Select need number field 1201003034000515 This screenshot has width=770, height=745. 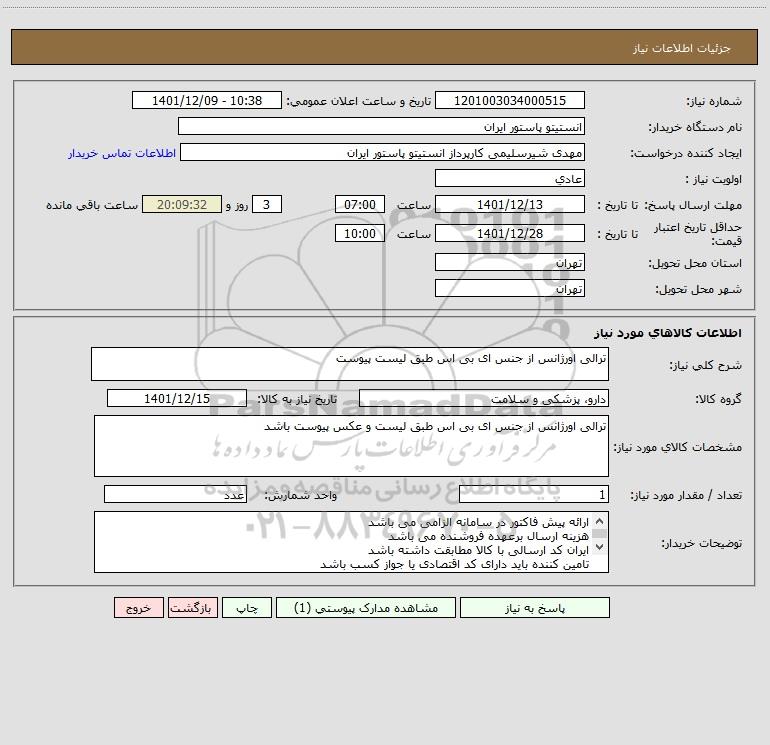[x=510, y=100]
